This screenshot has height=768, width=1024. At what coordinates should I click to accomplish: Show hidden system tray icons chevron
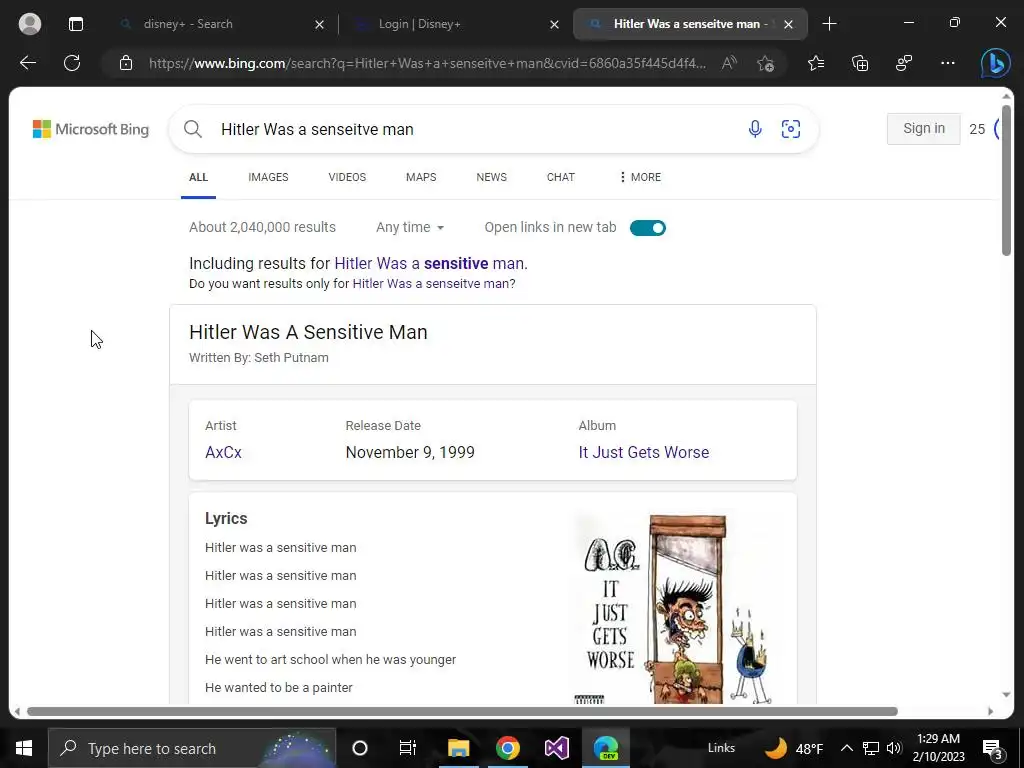[847, 748]
